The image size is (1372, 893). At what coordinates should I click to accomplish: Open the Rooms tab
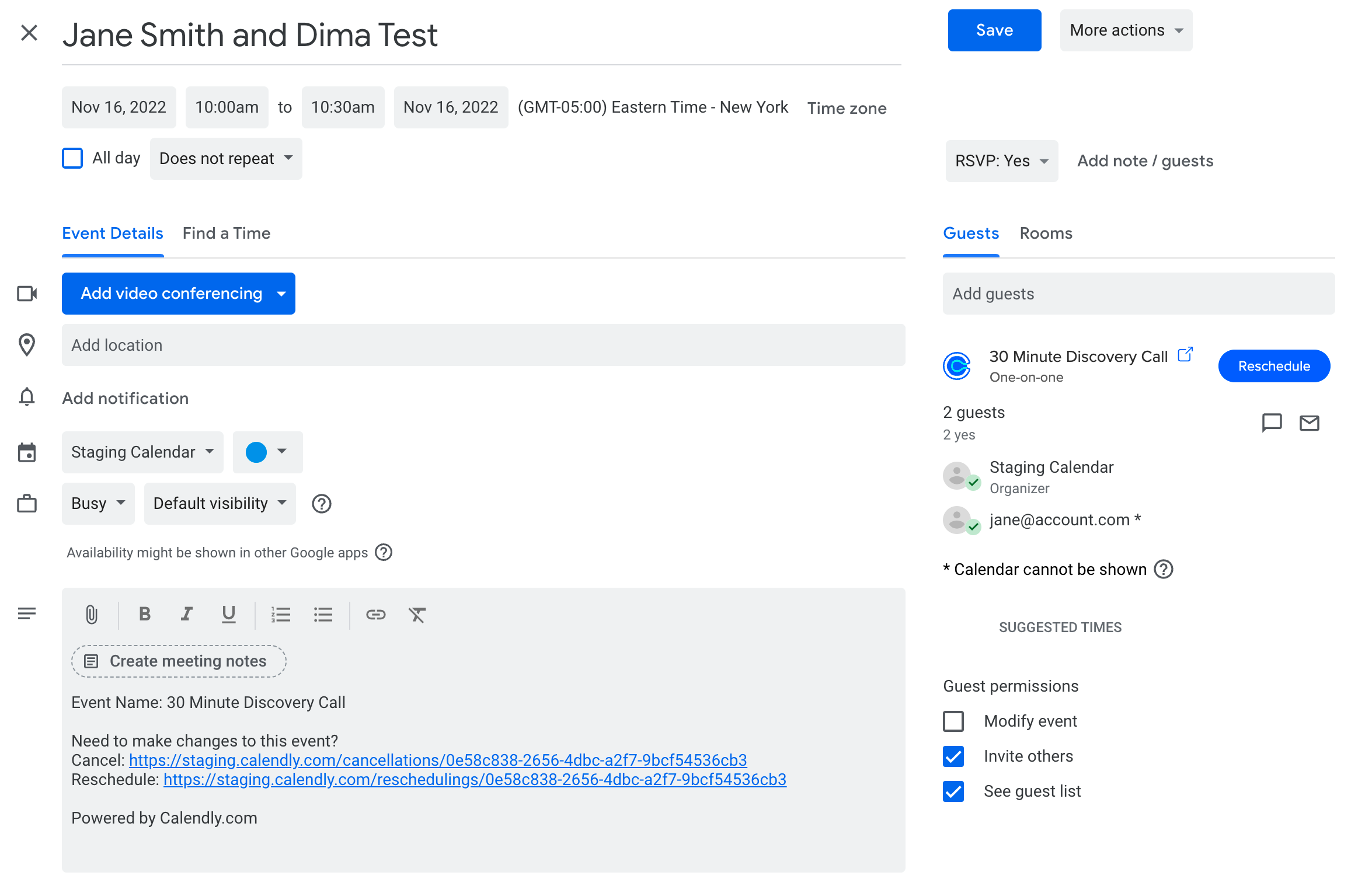(x=1046, y=233)
